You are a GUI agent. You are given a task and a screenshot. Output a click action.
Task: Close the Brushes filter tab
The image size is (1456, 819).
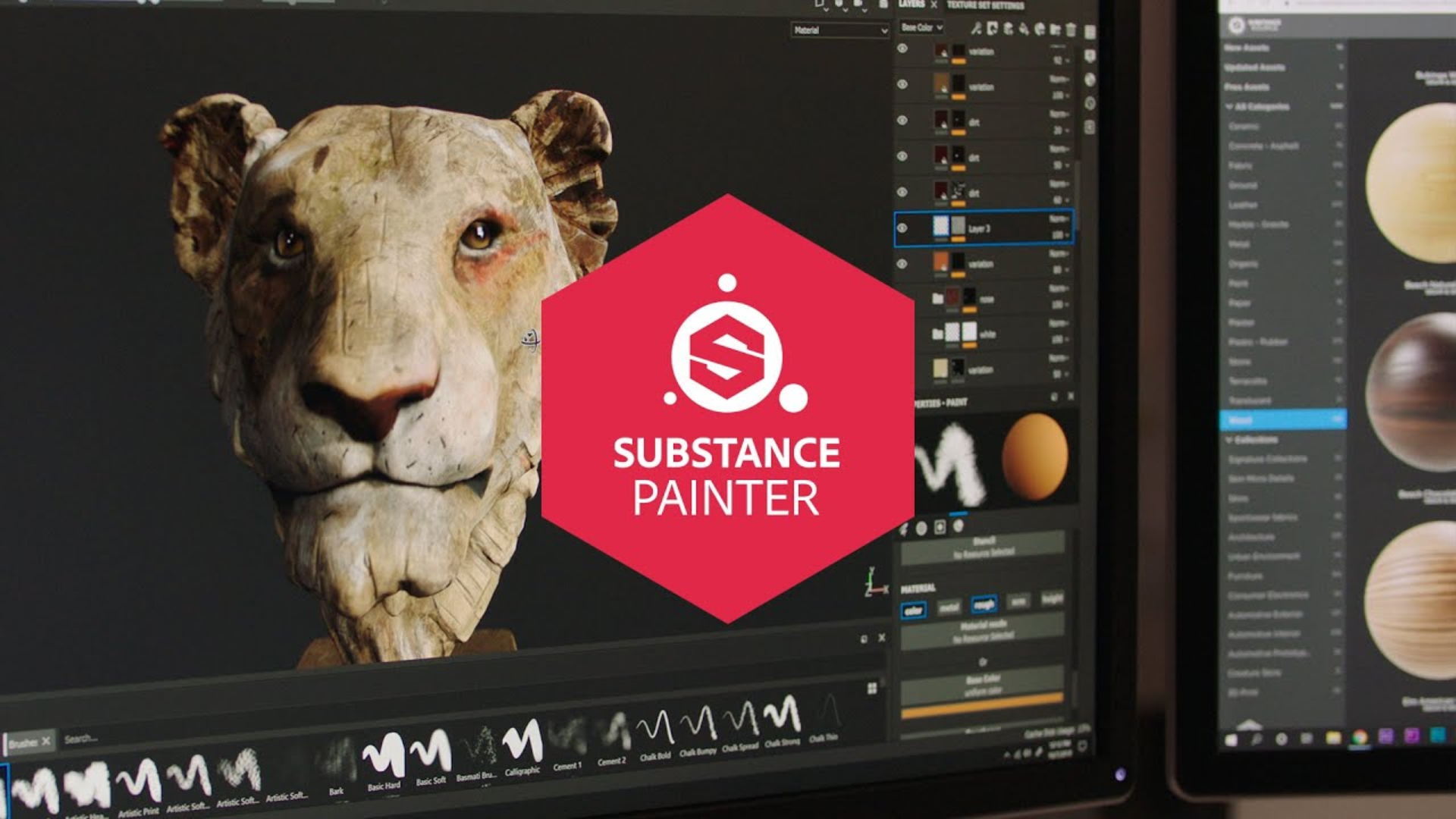coord(45,741)
